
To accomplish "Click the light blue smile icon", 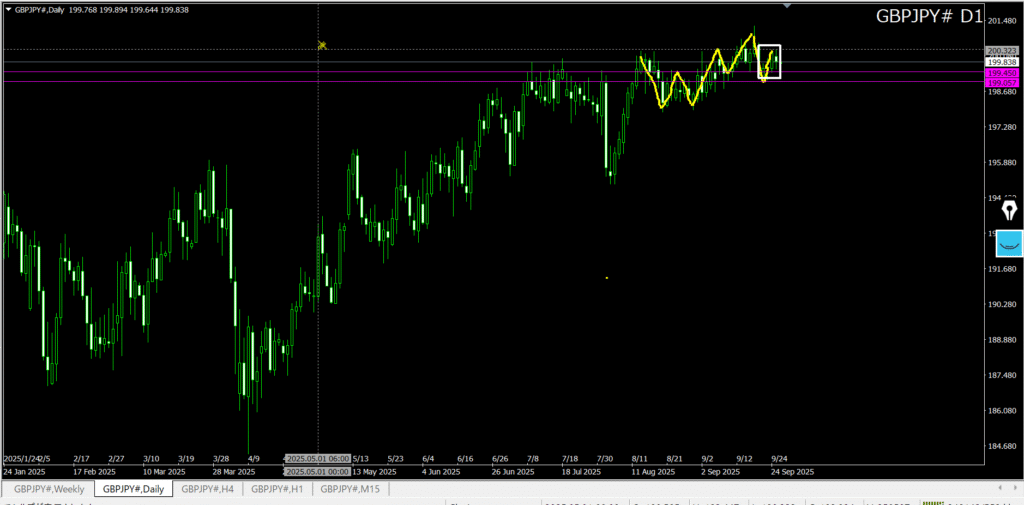I will coord(1009,243).
